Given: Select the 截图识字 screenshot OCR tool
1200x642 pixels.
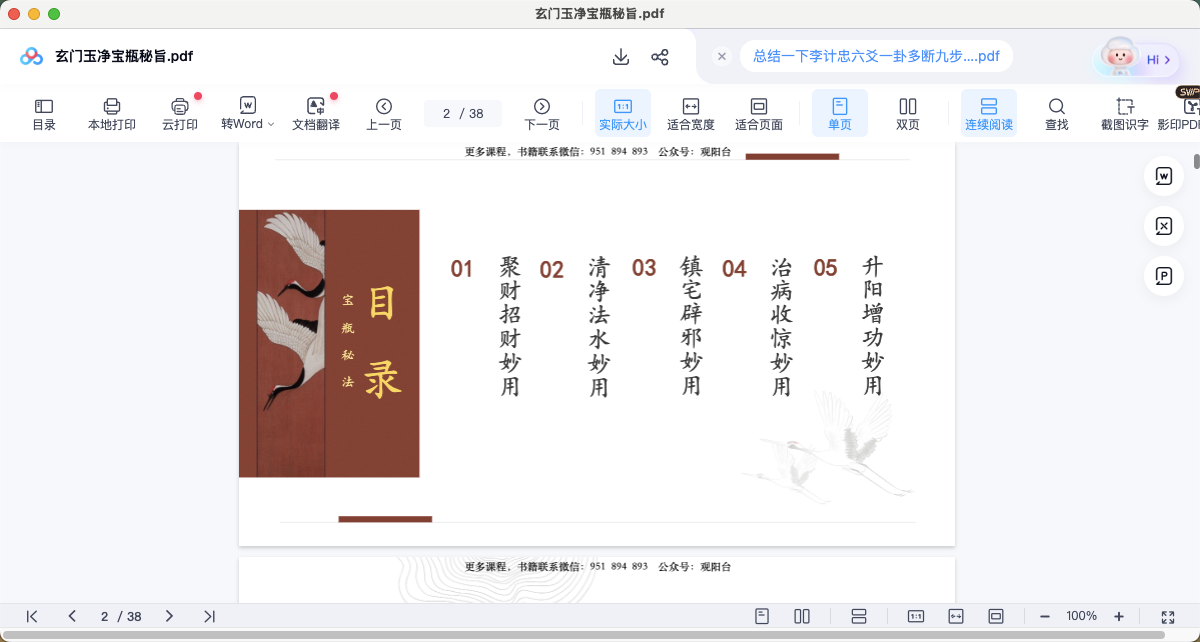Looking at the screenshot, I should (x=1125, y=114).
